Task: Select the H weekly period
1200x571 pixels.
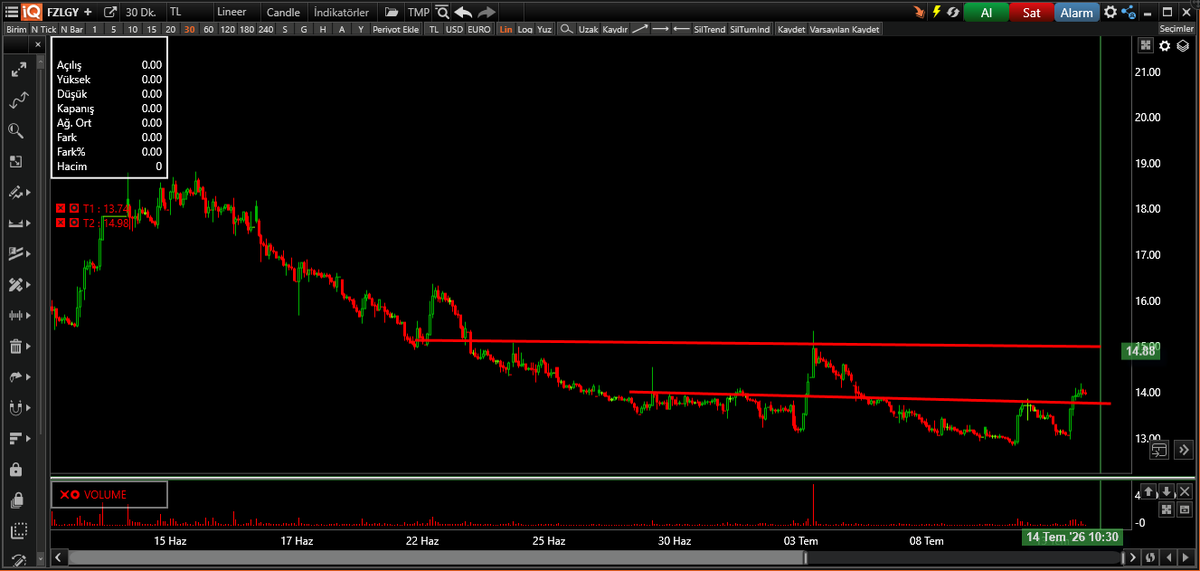Action: [x=322, y=30]
